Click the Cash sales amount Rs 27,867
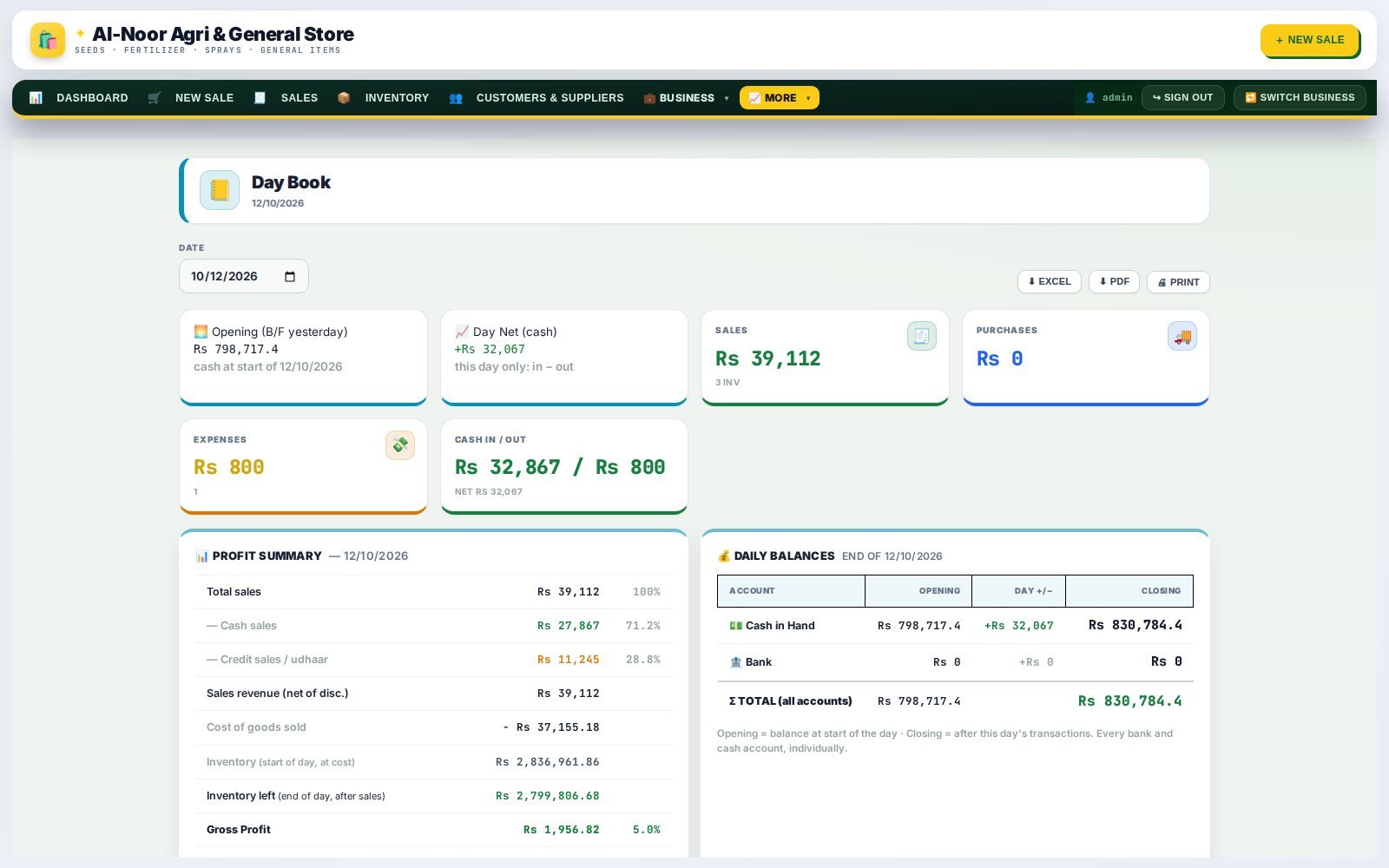1389x868 pixels. tap(568, 626)
